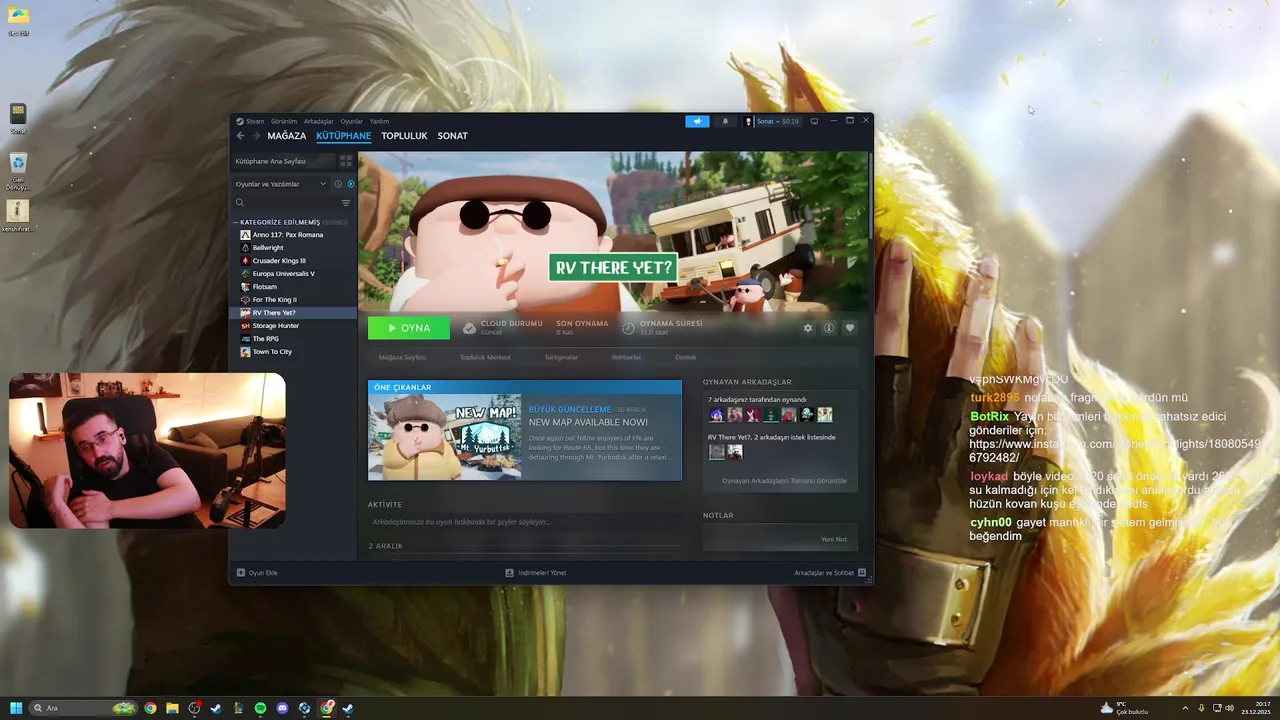Click the İndirmeleri Yönet download icon
The height and width of the screenshot is (720, 1280).
coord(509,573)
